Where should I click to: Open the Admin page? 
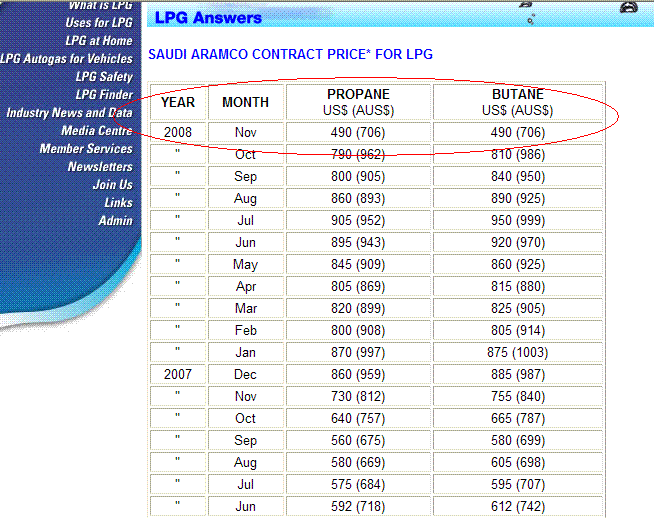pyautogui.click(x=115, y=221)
